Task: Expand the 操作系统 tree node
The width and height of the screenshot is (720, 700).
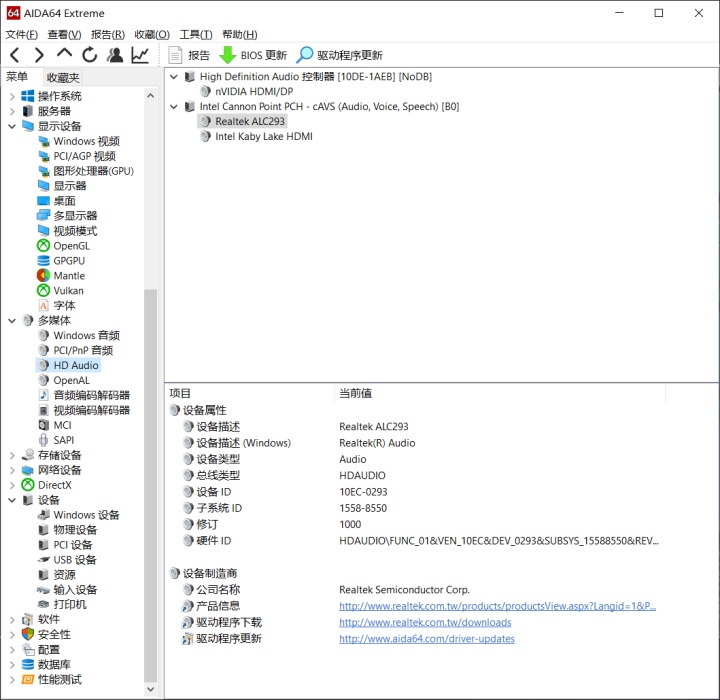Action: pyautogui.click(x=12, y=96)
